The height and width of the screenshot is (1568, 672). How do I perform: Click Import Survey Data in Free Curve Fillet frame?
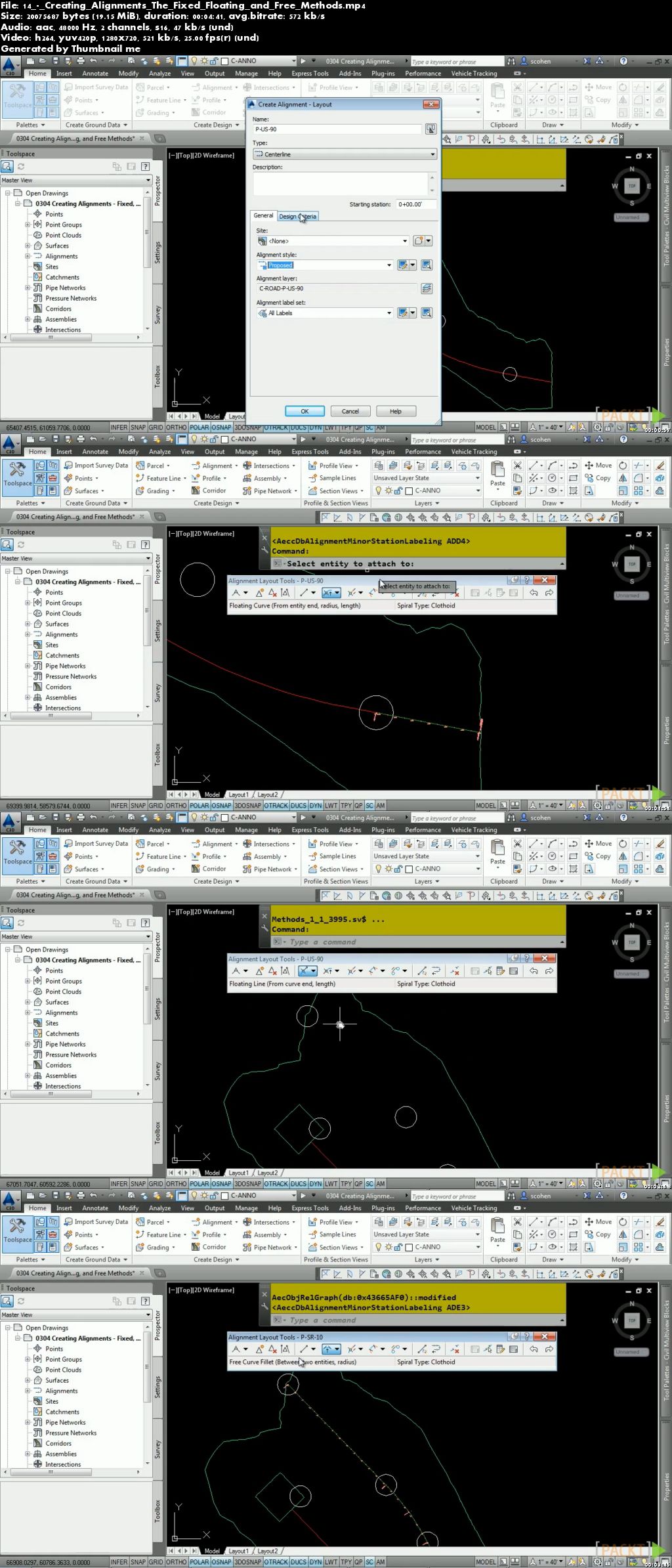(96, 1222)
